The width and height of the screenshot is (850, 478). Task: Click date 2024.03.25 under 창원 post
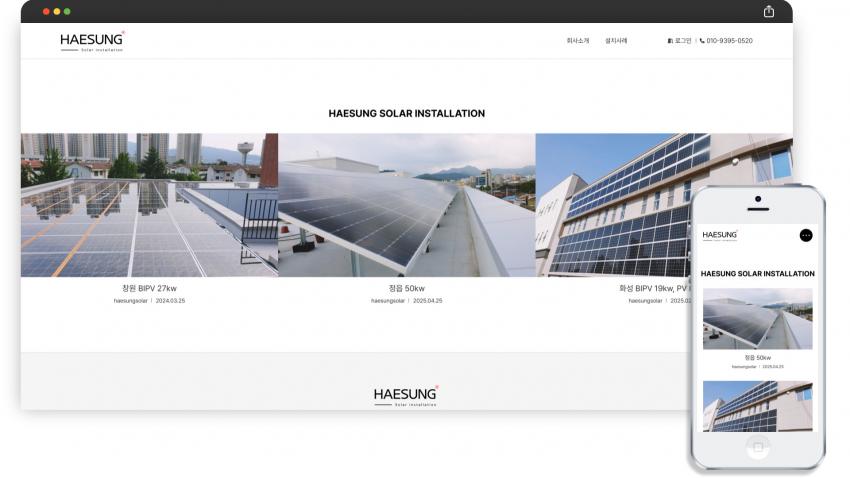tap(170, 301)
